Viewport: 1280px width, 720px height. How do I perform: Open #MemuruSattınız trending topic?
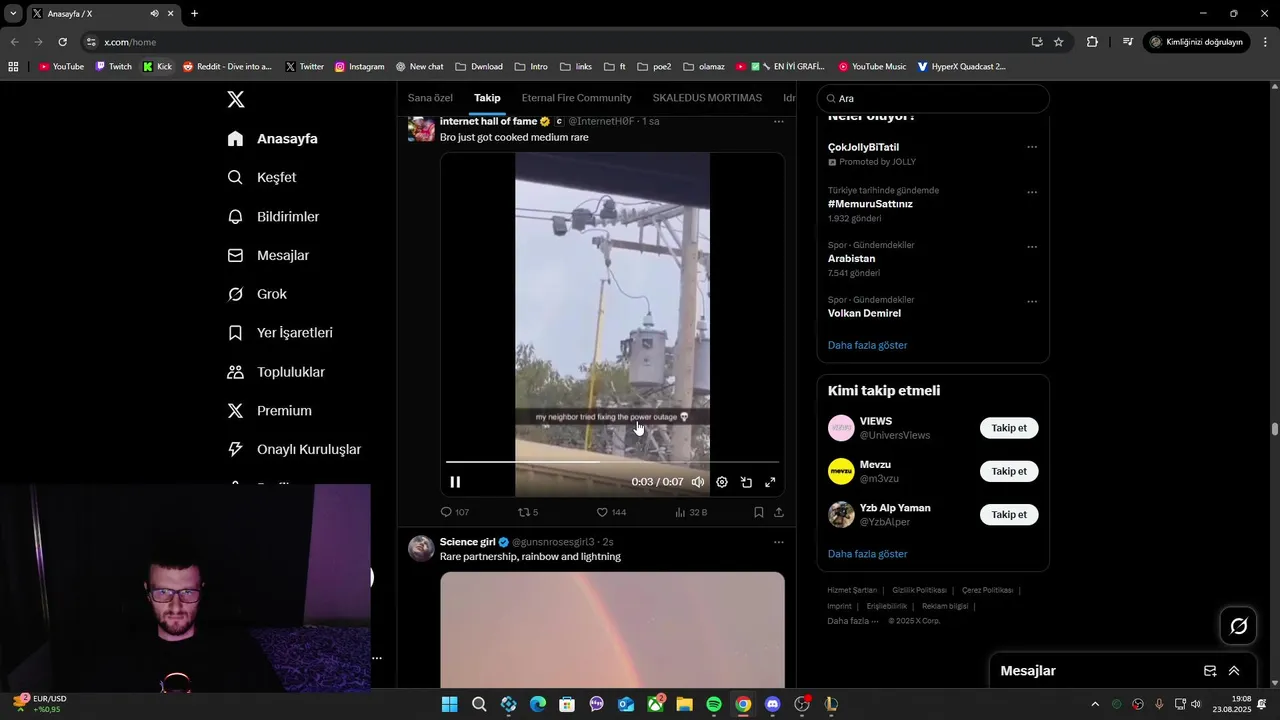(x=870, y=204)
